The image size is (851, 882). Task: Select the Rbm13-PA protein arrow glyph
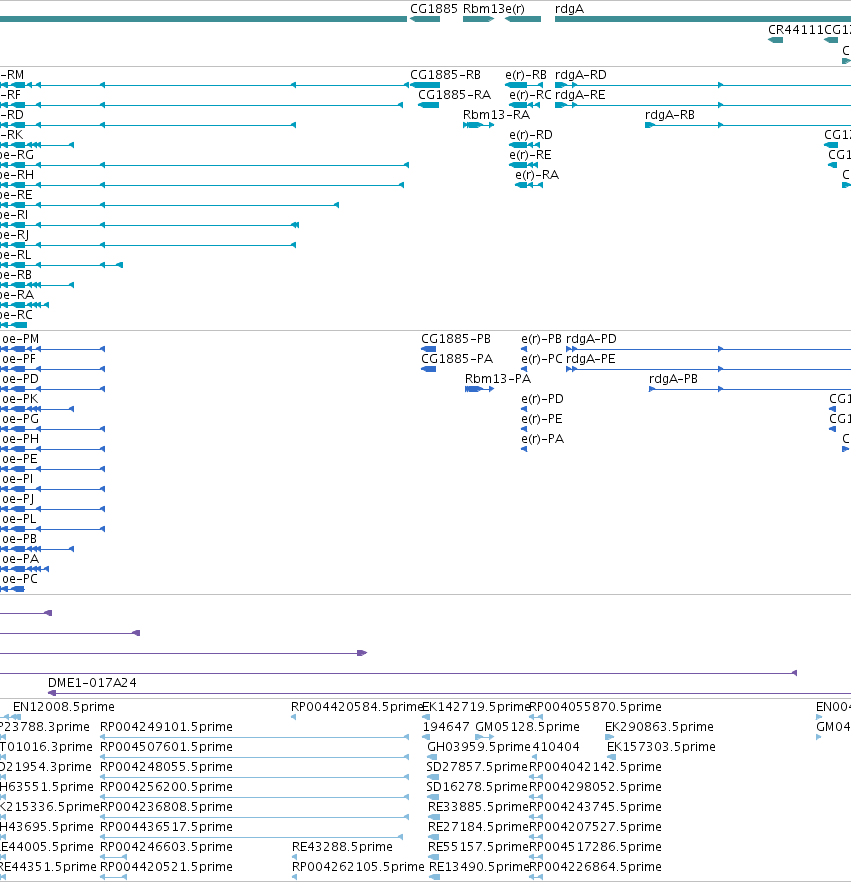pos(480,389)
